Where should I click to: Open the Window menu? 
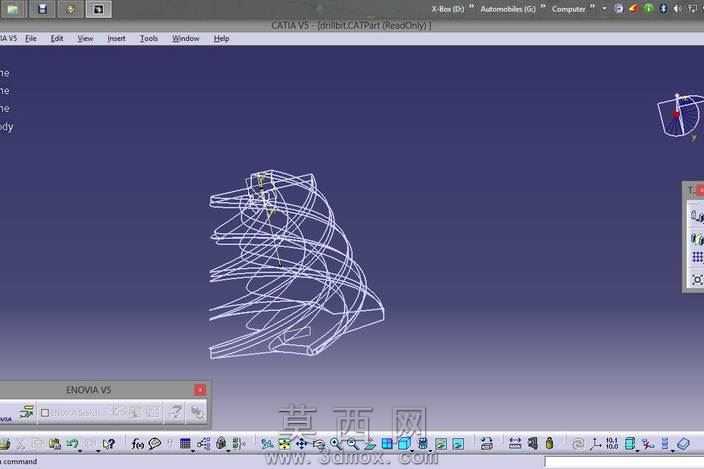click(x=185, y=39)
